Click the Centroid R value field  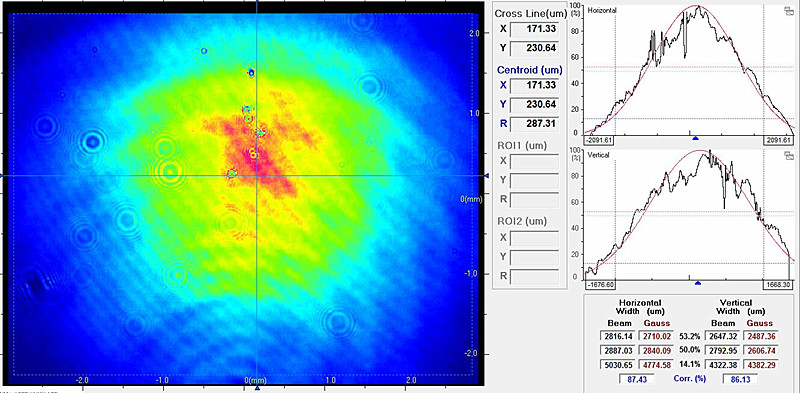coord(535,123)
